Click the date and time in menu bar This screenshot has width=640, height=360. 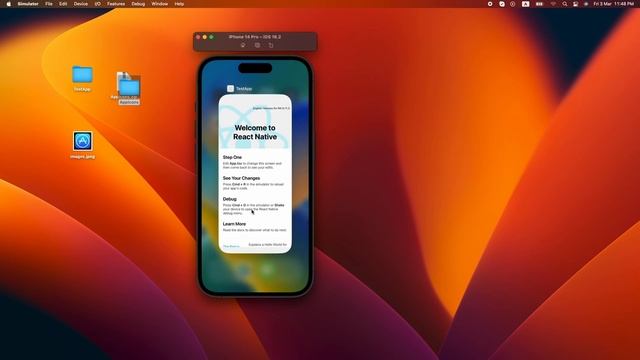pos(613,4)
